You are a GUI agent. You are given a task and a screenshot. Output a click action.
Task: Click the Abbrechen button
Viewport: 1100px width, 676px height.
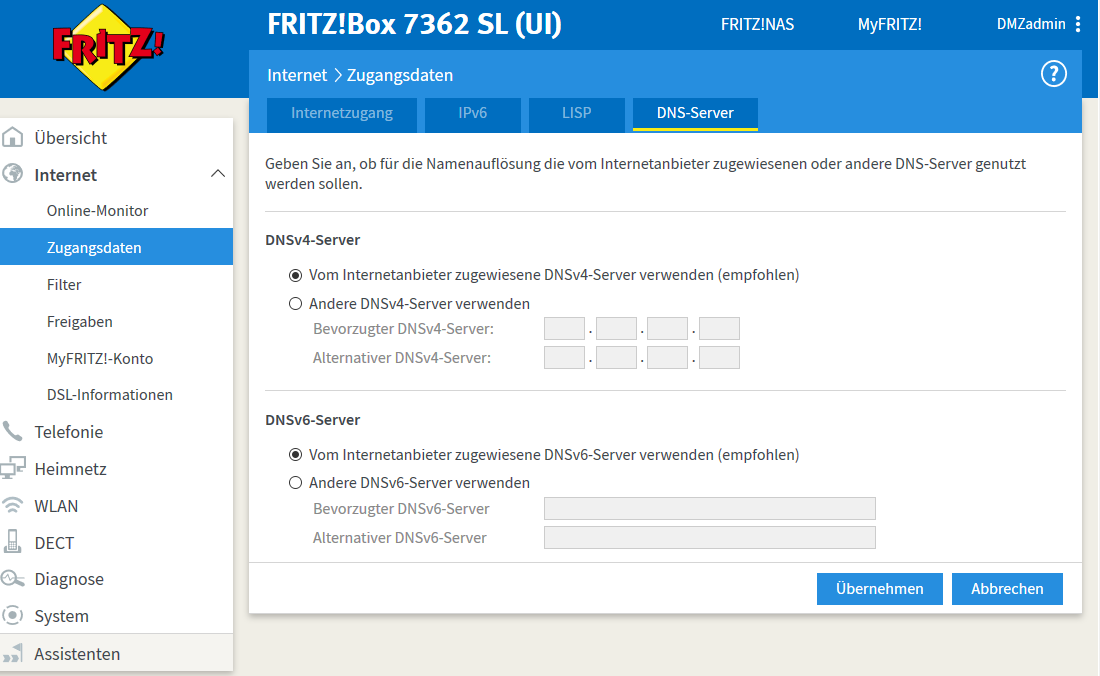[x=1007, y=588]
